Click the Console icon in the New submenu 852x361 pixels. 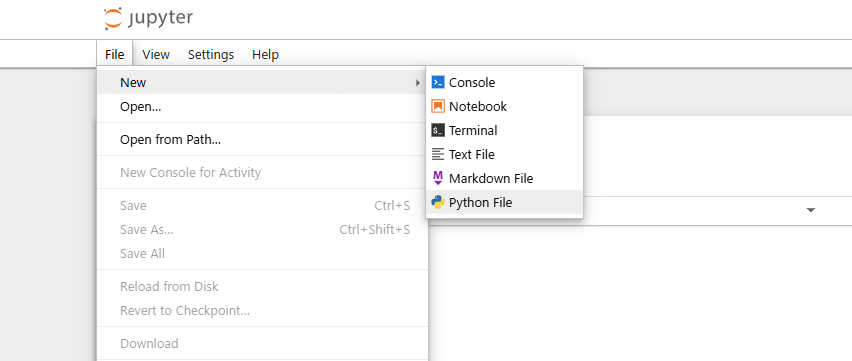tap(438, 82)
